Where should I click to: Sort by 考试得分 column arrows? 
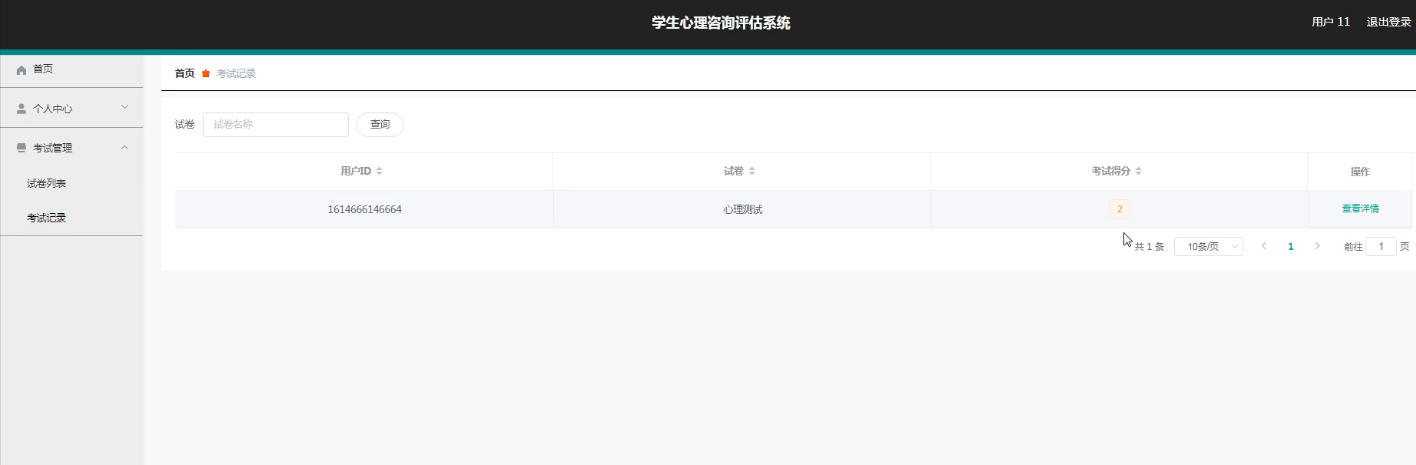pos(1138,171)
